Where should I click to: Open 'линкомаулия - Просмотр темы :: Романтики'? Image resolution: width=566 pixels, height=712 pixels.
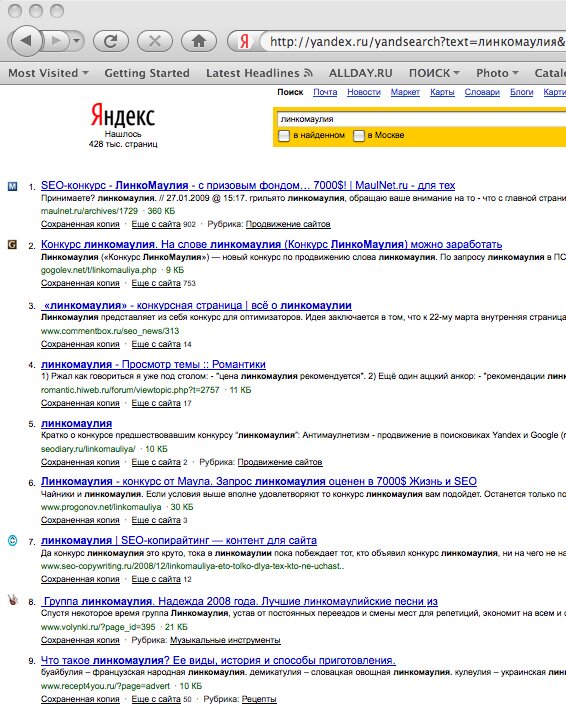tap(153, 364)
